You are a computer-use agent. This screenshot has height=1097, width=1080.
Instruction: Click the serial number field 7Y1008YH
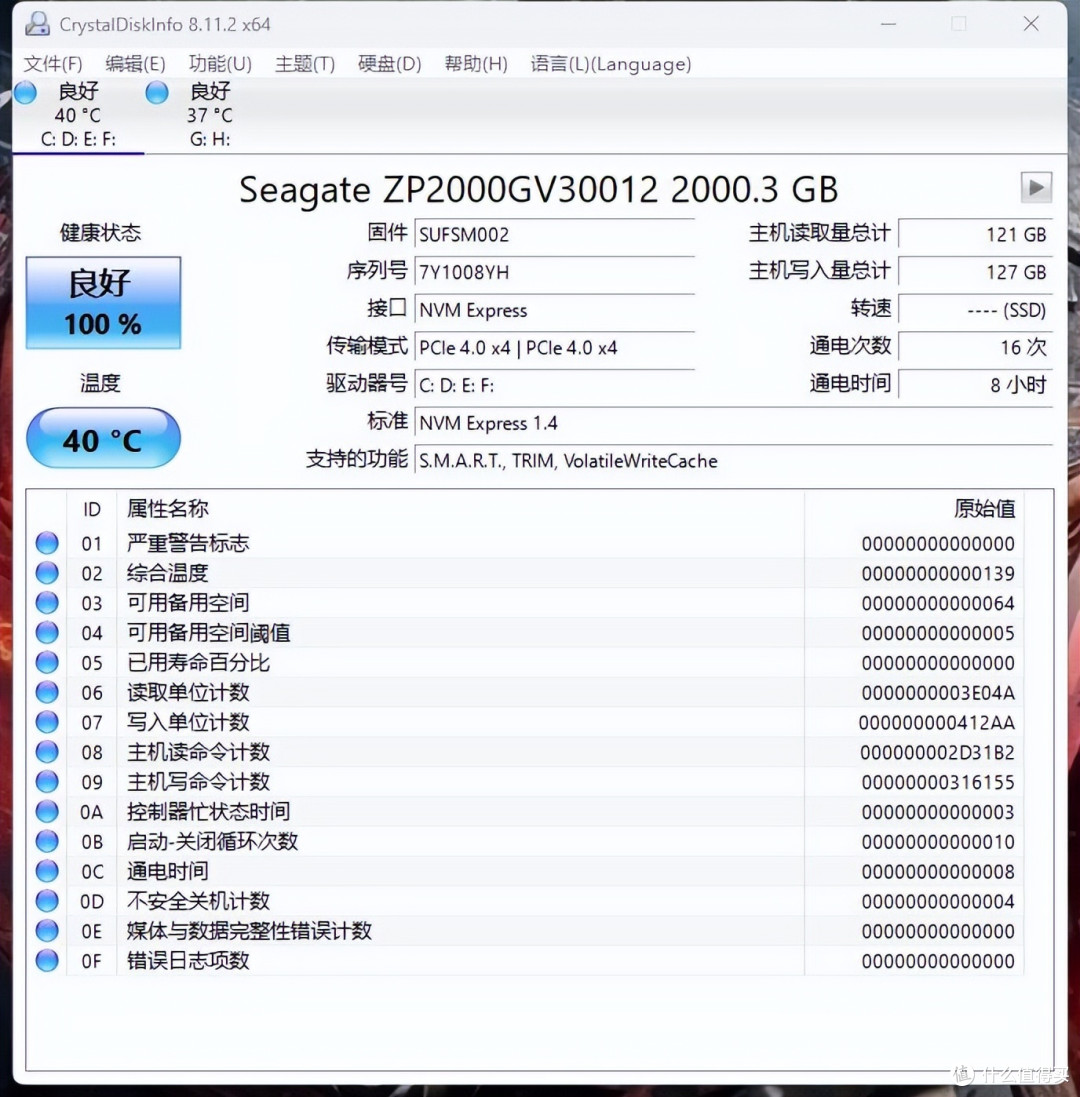(554, 273)
